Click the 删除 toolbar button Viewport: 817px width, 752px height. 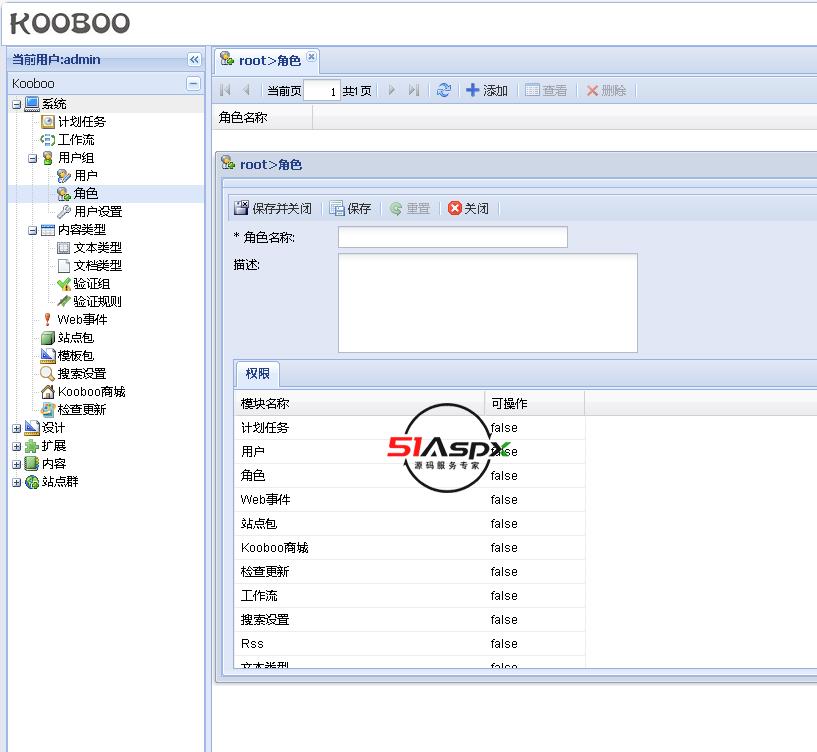606,90
